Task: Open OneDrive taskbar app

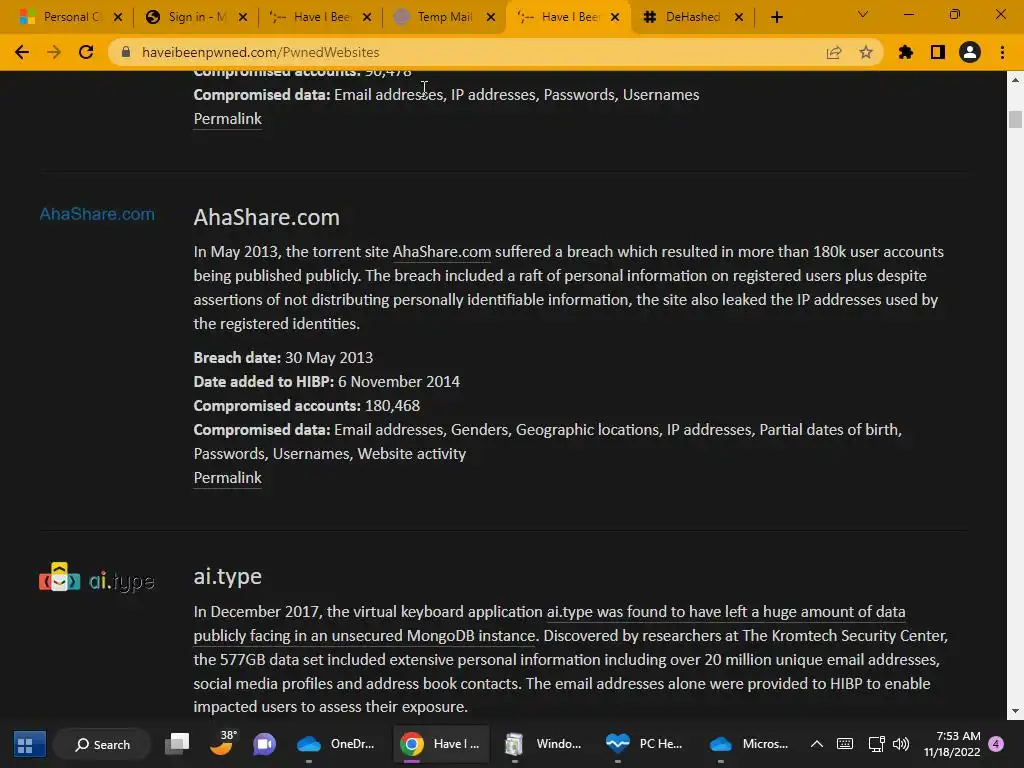Action: pyautogui.click(x=335, y=744)
